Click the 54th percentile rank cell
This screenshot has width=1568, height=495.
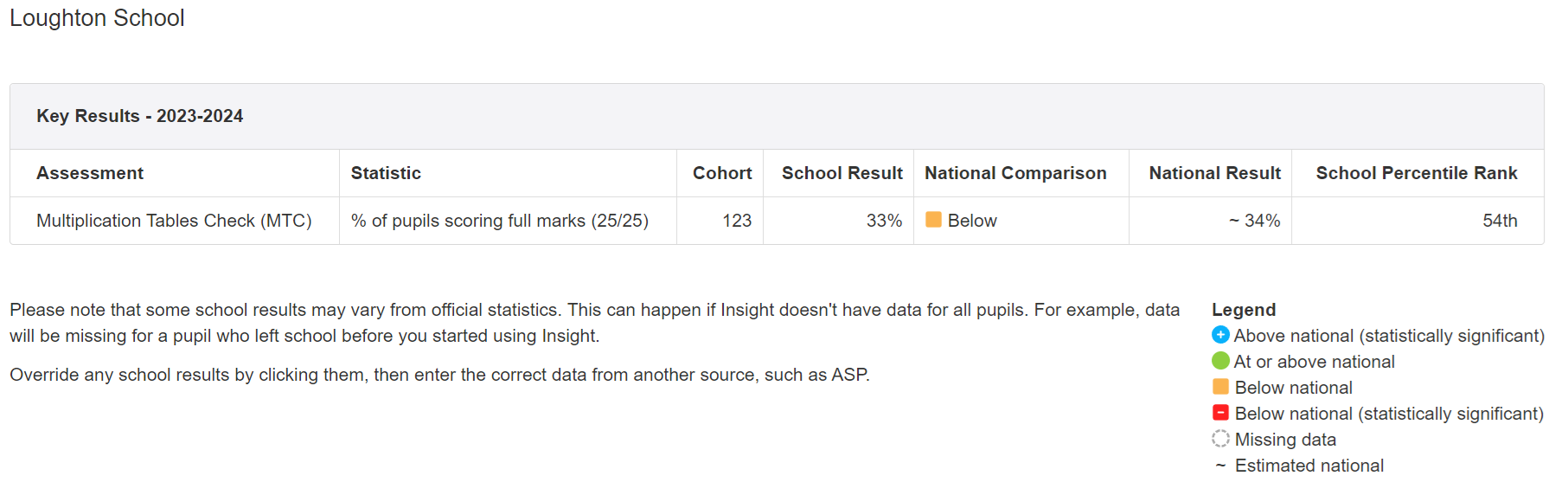1500,221
